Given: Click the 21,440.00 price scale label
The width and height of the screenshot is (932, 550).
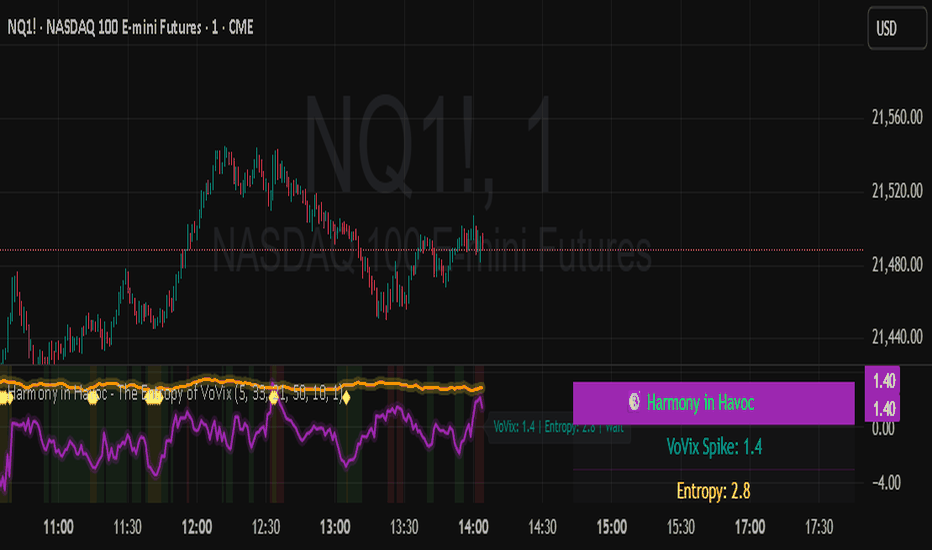Looking at the screenshot, I should [x=897, y=337].
